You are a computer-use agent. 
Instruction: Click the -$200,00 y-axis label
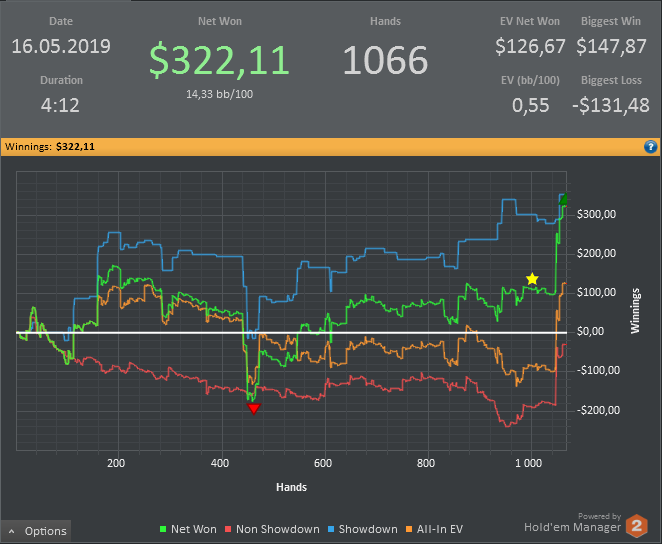(x=598, y=410)
